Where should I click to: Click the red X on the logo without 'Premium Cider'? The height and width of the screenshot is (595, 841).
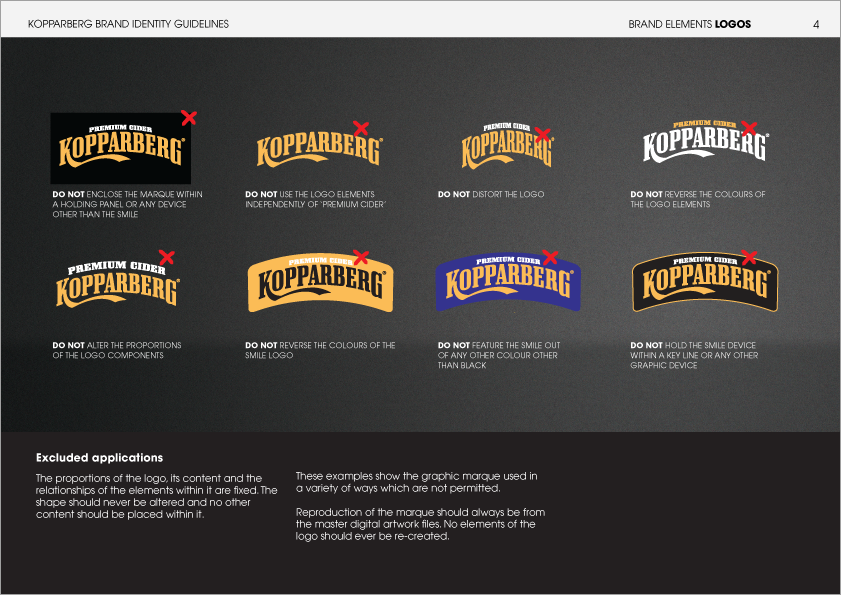click(361, 129)
